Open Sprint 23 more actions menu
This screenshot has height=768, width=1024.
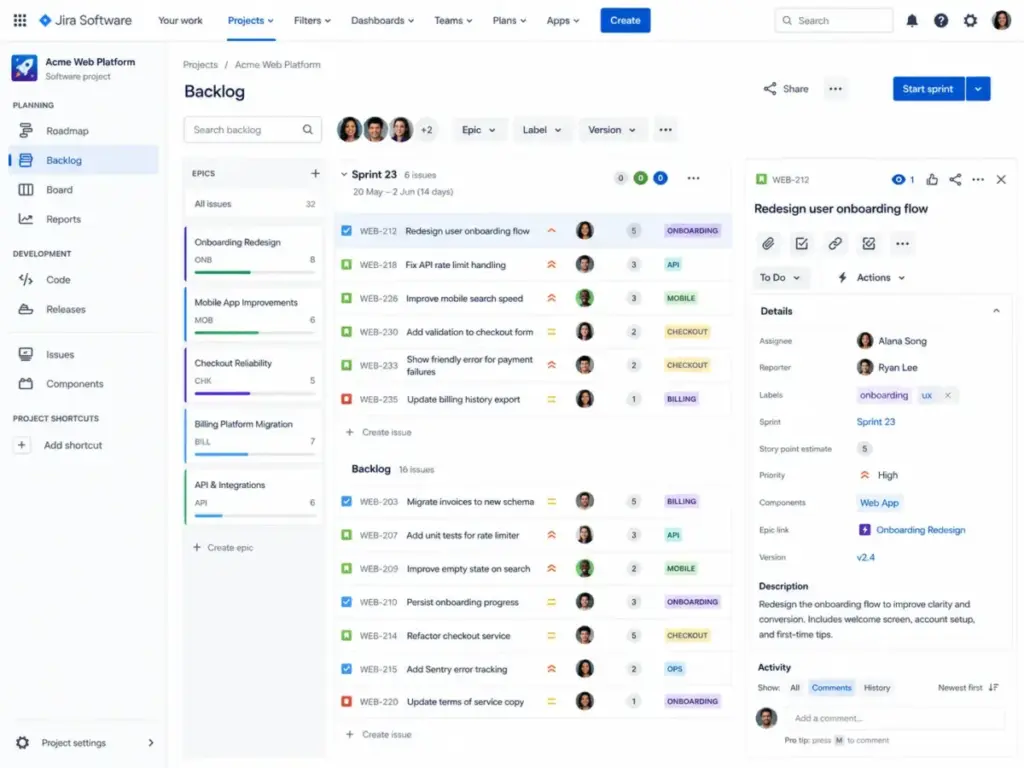tap(694, 178)
